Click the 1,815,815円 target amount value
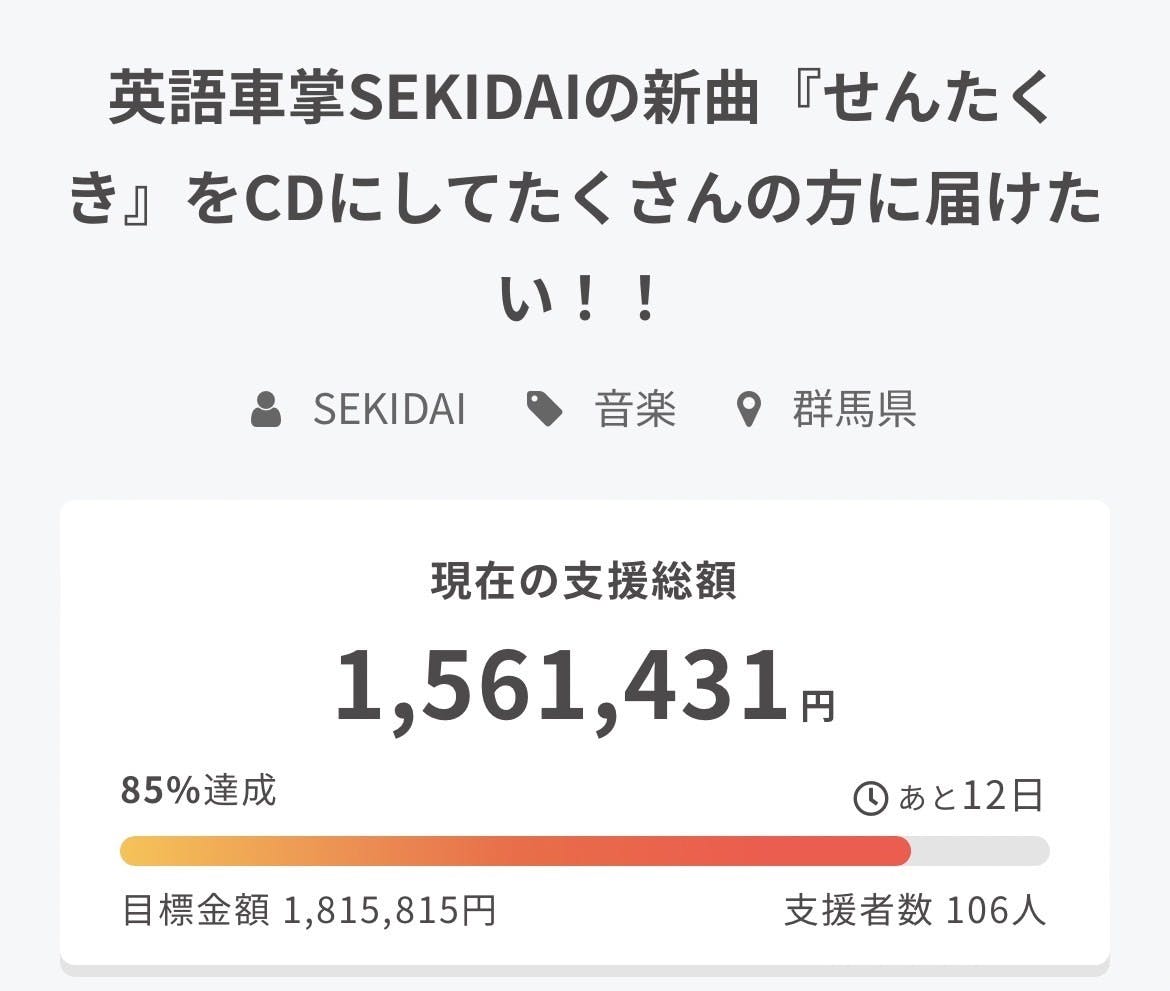 390,911
